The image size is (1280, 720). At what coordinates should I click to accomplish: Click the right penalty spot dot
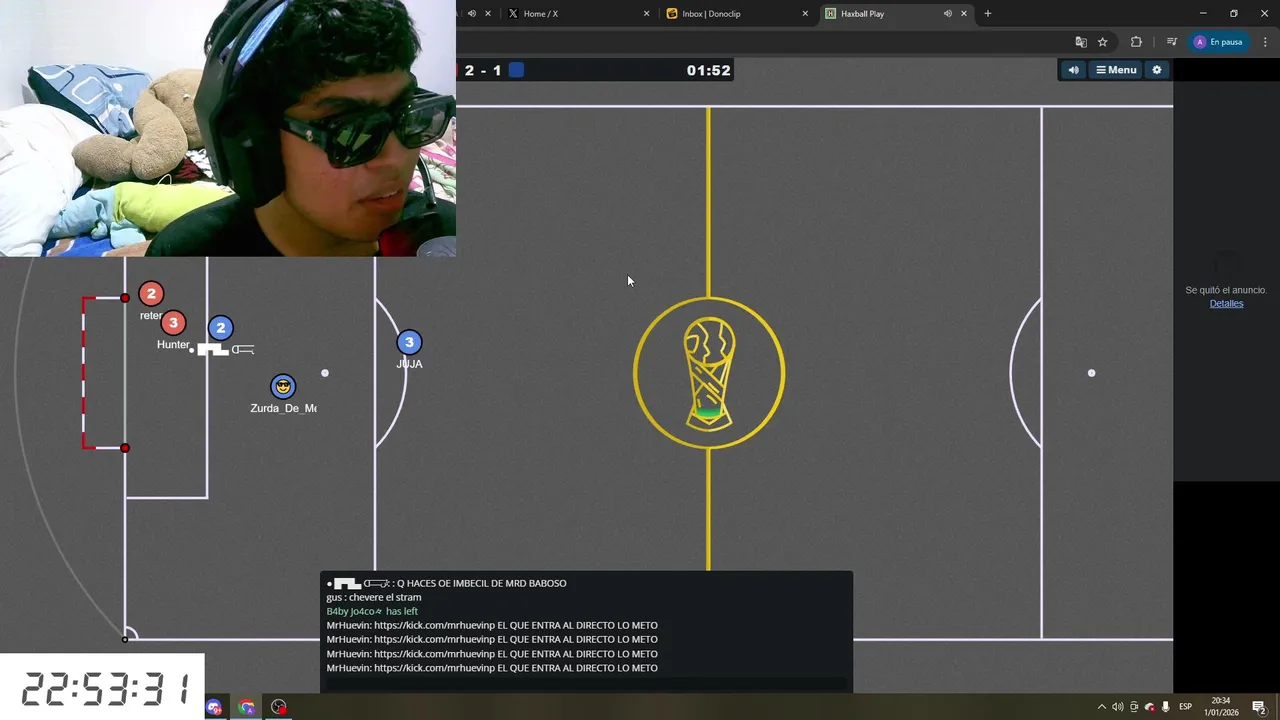pyautogui.click(x=1091, y=373)
